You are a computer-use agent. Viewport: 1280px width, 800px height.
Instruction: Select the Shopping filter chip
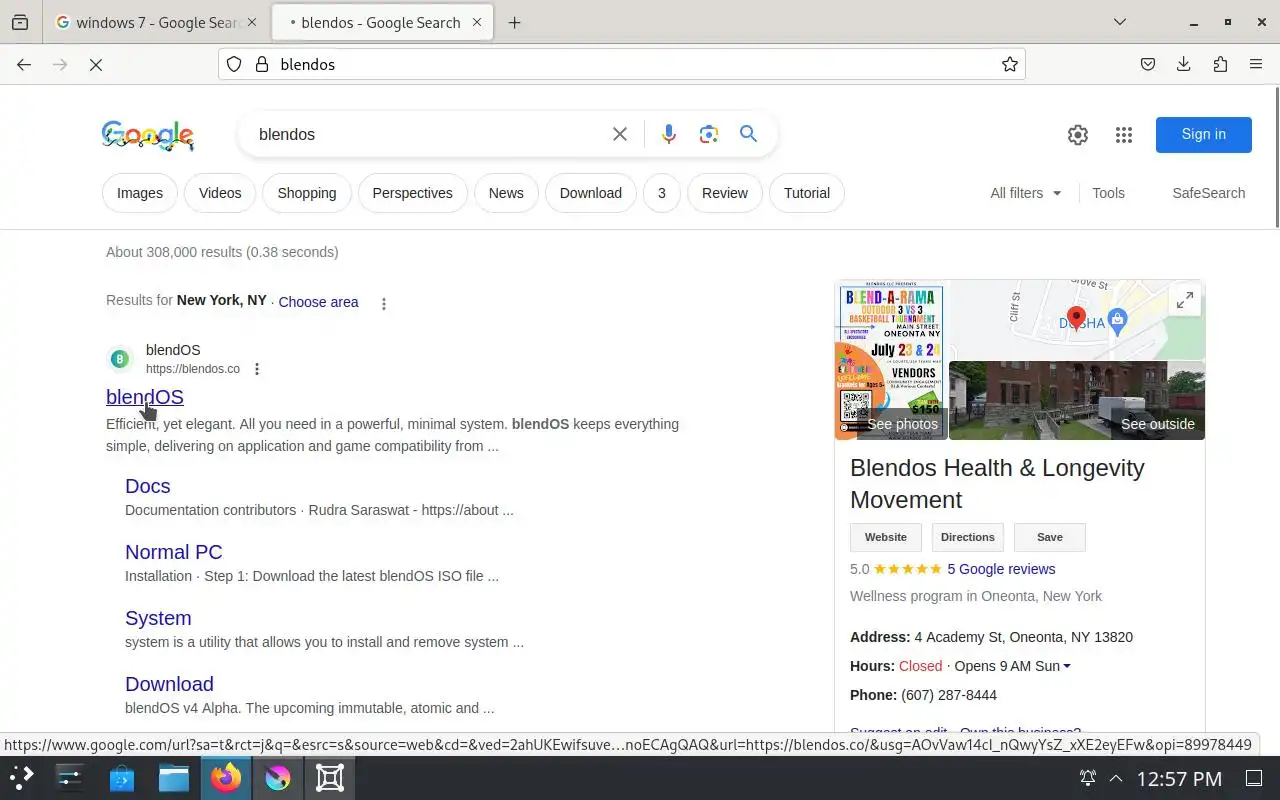[307, 193]
